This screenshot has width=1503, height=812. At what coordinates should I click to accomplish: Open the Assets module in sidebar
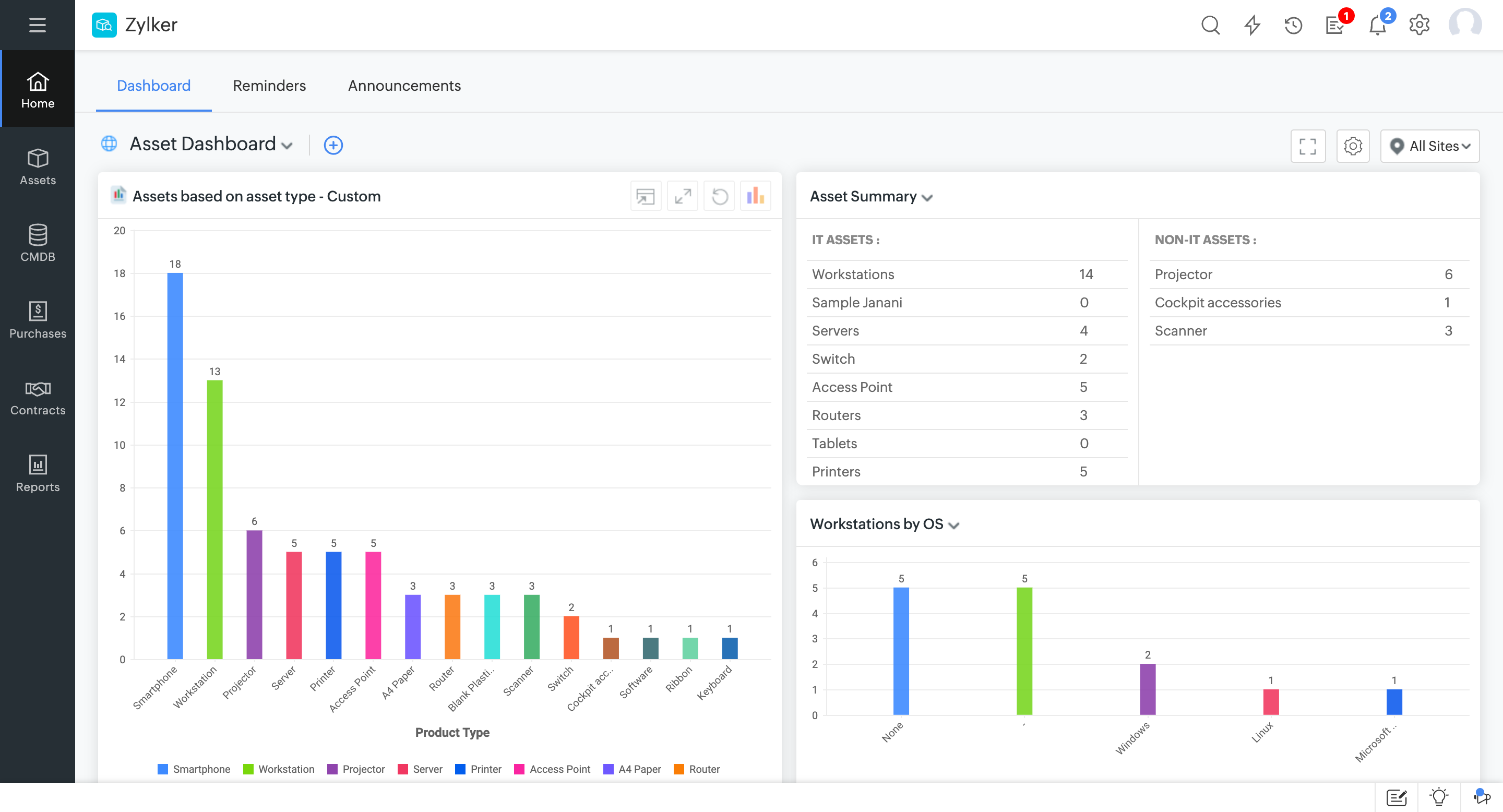click(x=38, y=167)
